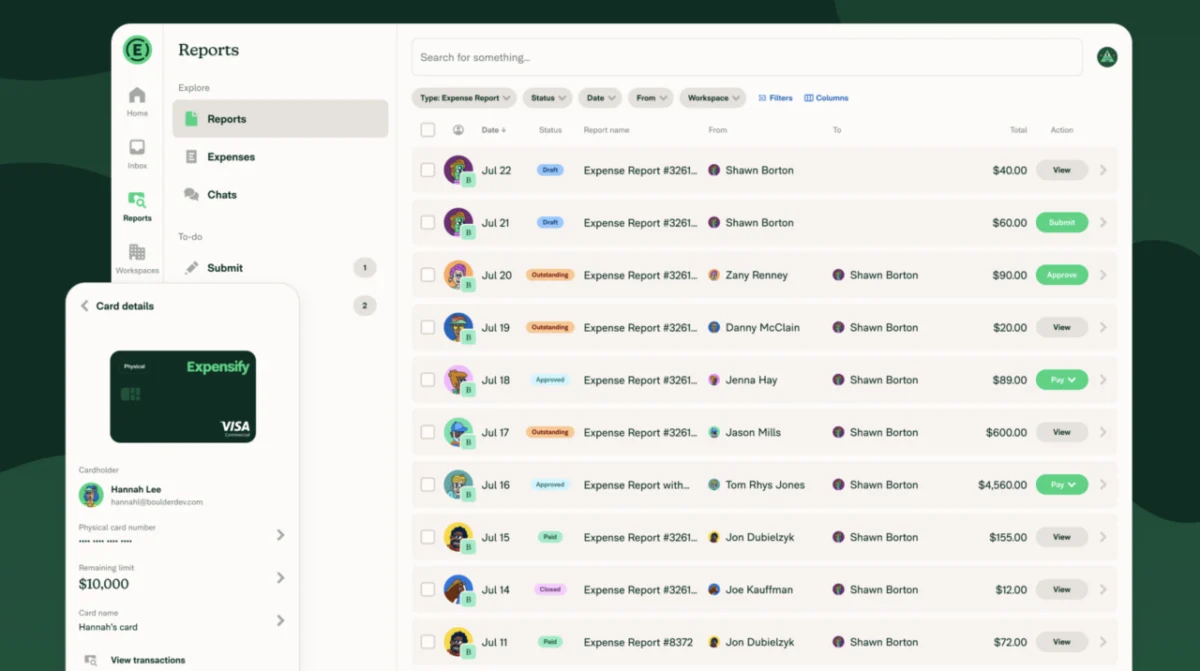
Task: Click the Status column header
Action: click(550, 130)
